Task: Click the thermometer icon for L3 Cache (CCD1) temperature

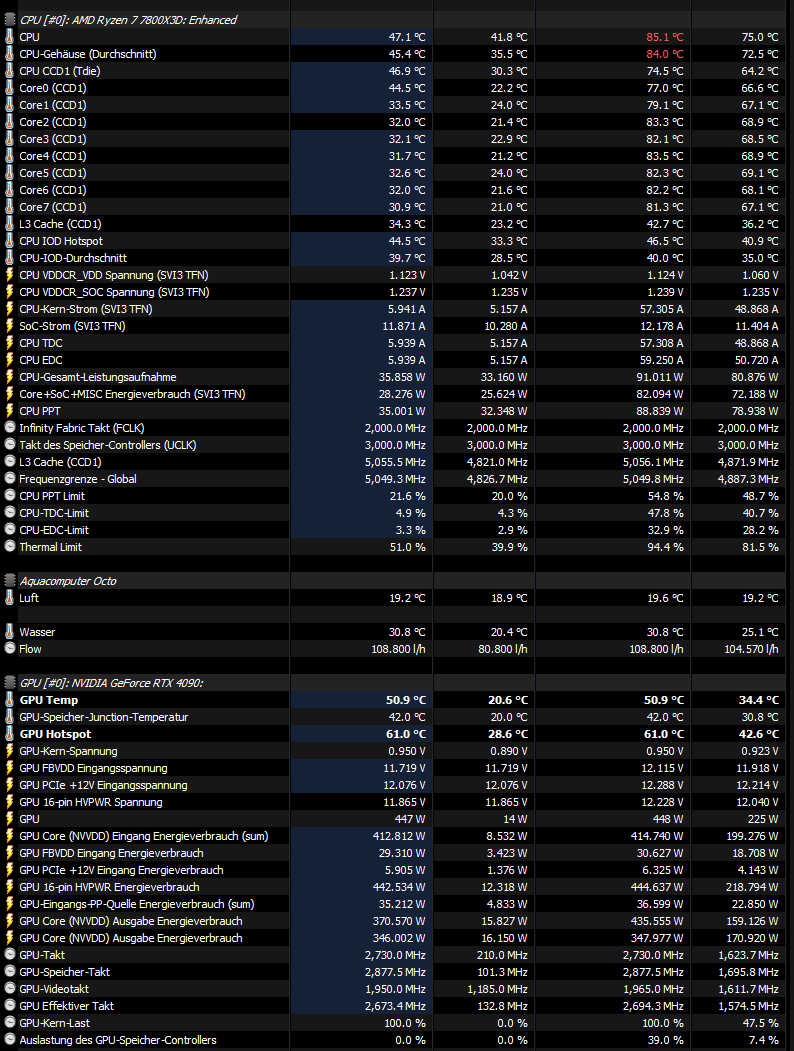Action: click(9, 224)
